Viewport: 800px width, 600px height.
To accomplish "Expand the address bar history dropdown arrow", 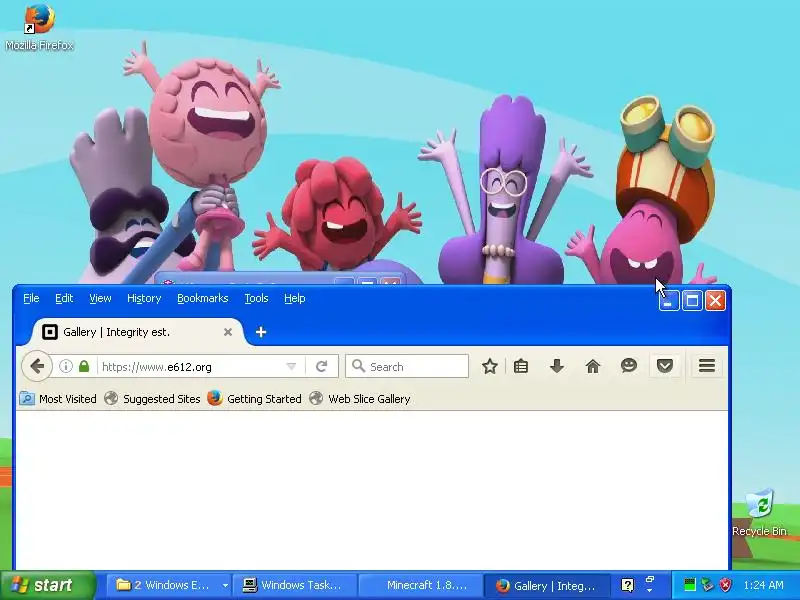I will coord(291,366).
